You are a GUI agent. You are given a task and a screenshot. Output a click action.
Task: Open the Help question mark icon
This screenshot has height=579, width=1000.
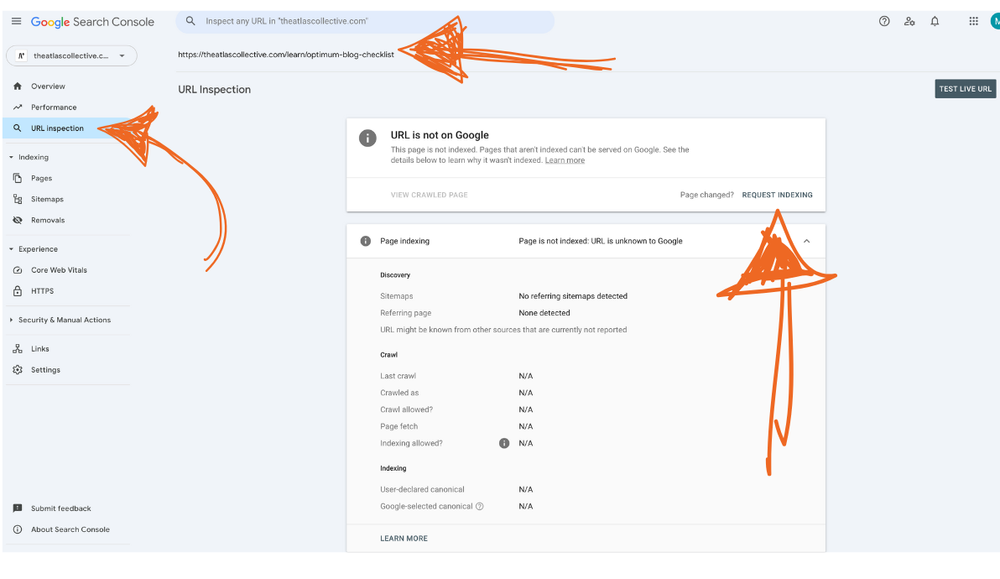click(884, 21)
